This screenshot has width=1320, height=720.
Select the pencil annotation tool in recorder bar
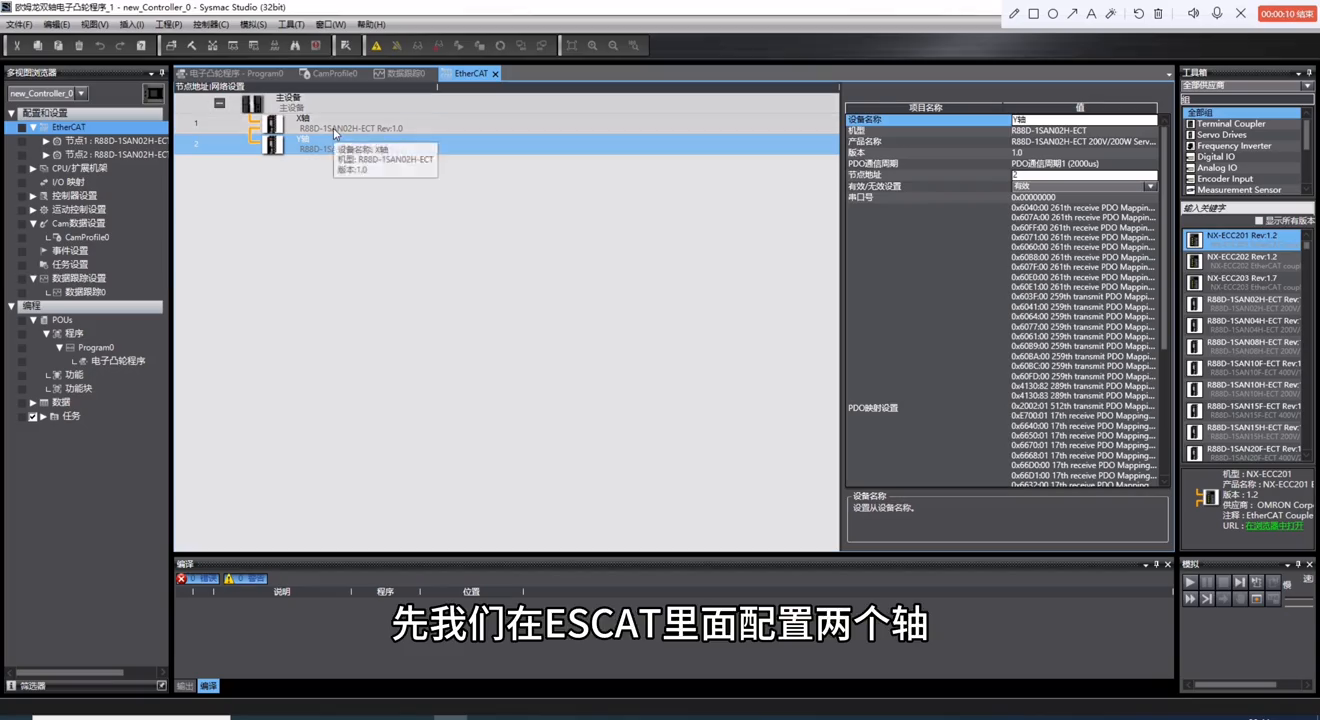click(x=1014, y=14)
